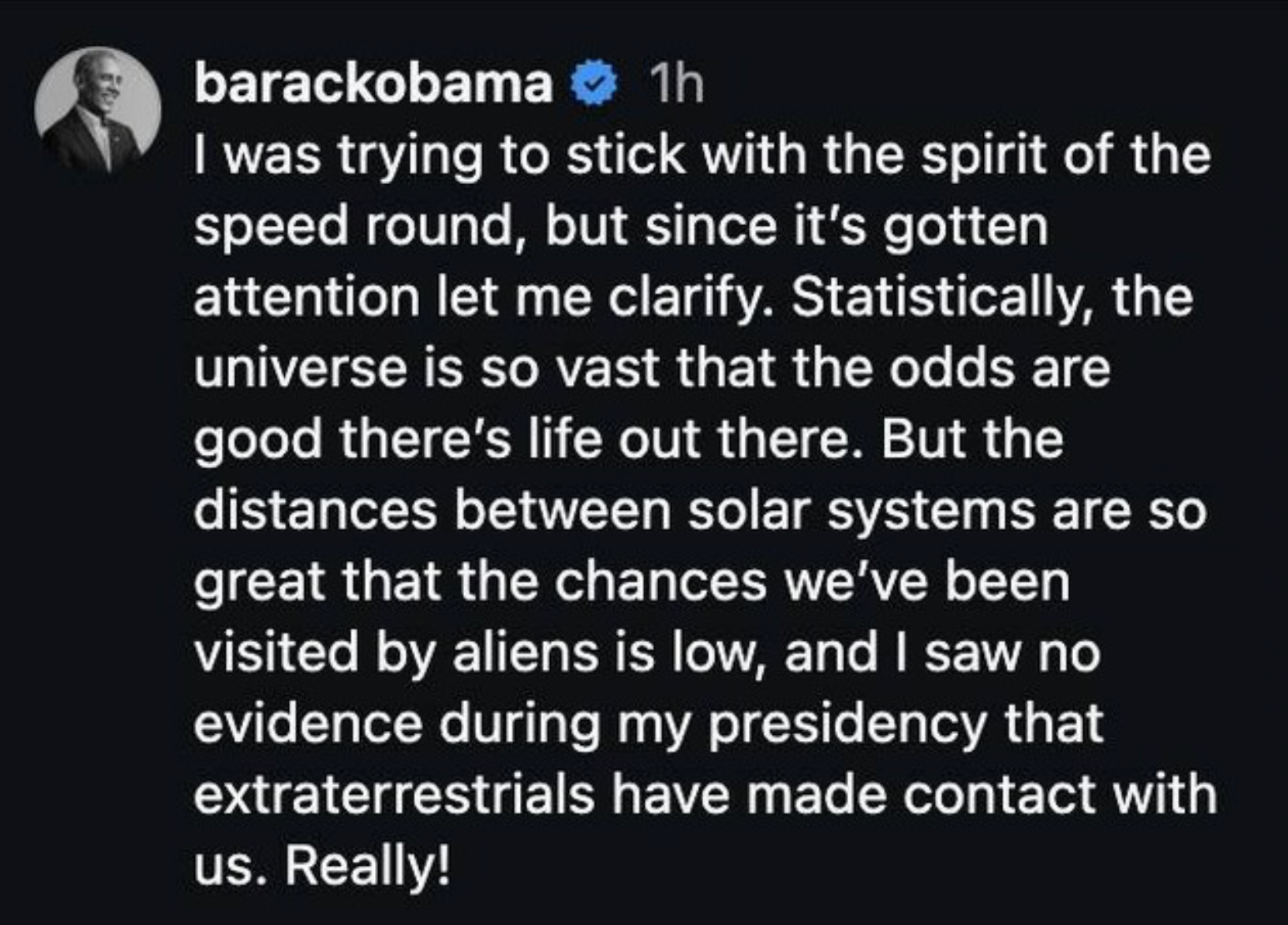Click the word "distances" in the post
This screenshot has height=925, width=1288.
click(x=315, y=511)
